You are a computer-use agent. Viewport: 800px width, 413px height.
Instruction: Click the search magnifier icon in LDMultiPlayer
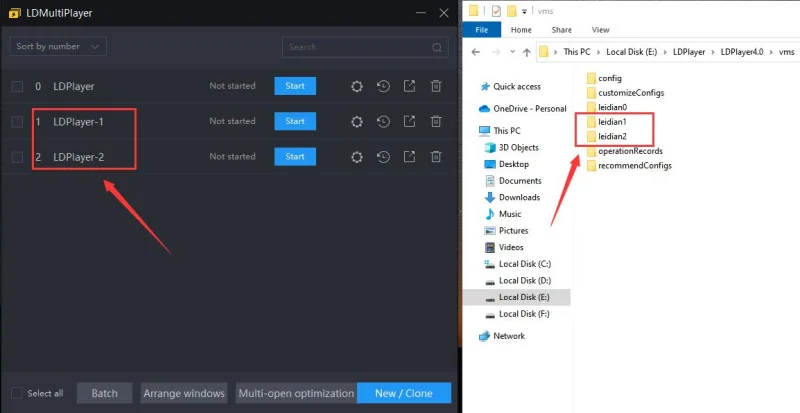click(437, 47)
